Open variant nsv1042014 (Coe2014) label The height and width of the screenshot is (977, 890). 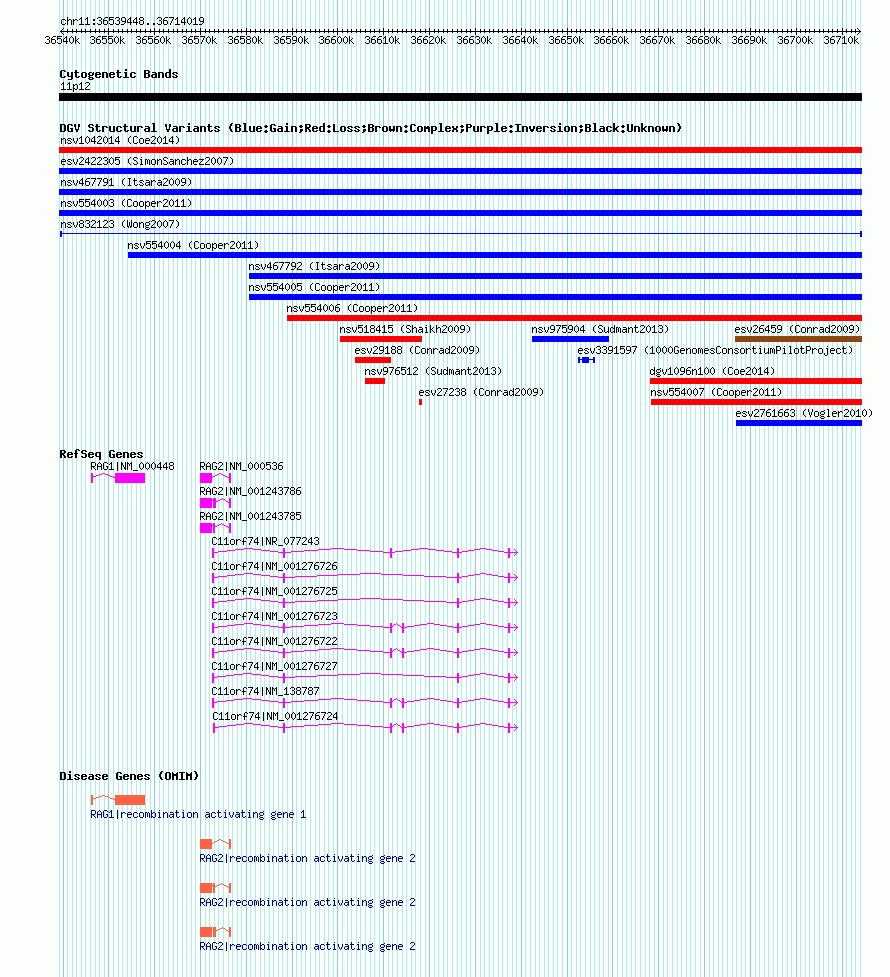[120, 140]
